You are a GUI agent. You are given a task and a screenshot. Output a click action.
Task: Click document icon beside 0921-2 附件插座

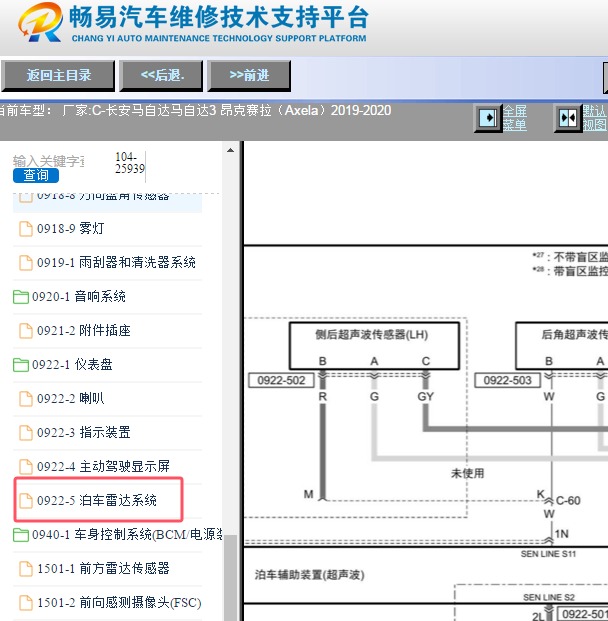pos(26,331)
